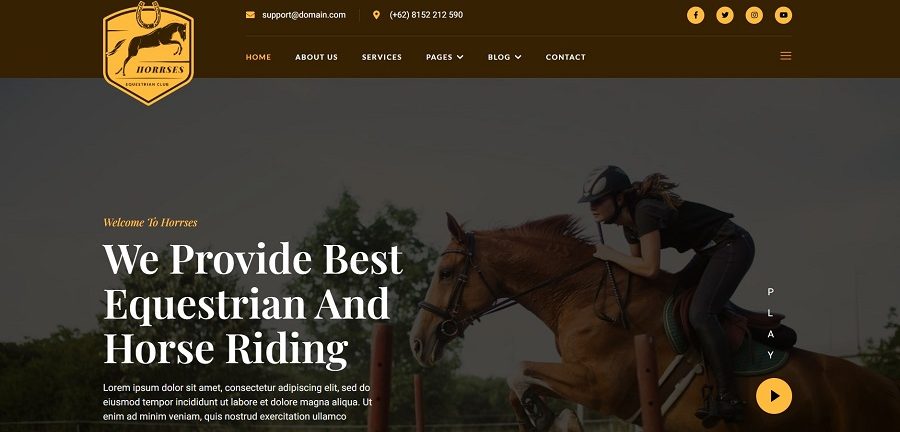900x432 pixels.
Task: Go to the Home menu item
Action: (x=258, y=57)
